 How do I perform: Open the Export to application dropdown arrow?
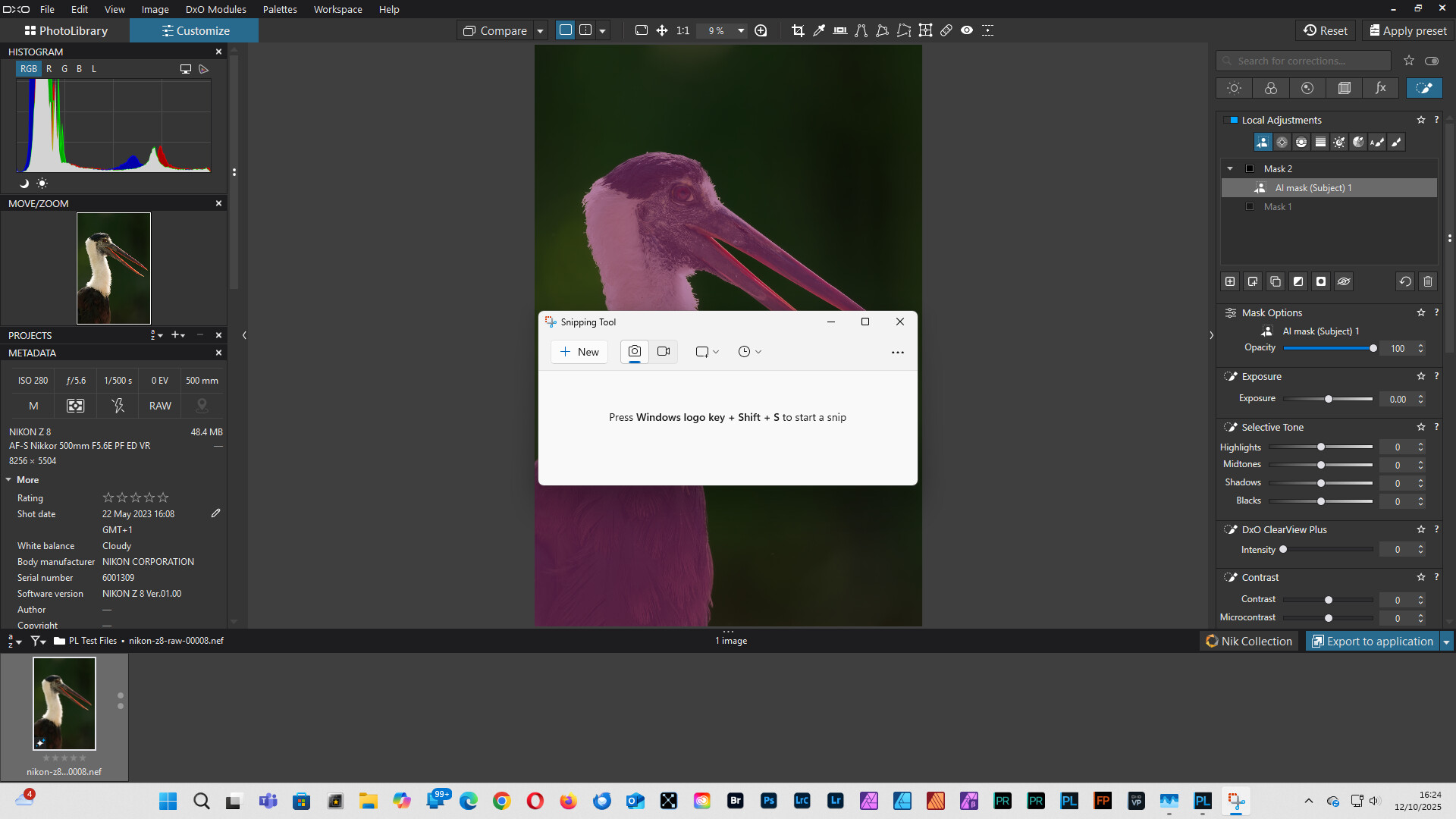tap(1446, 642)
